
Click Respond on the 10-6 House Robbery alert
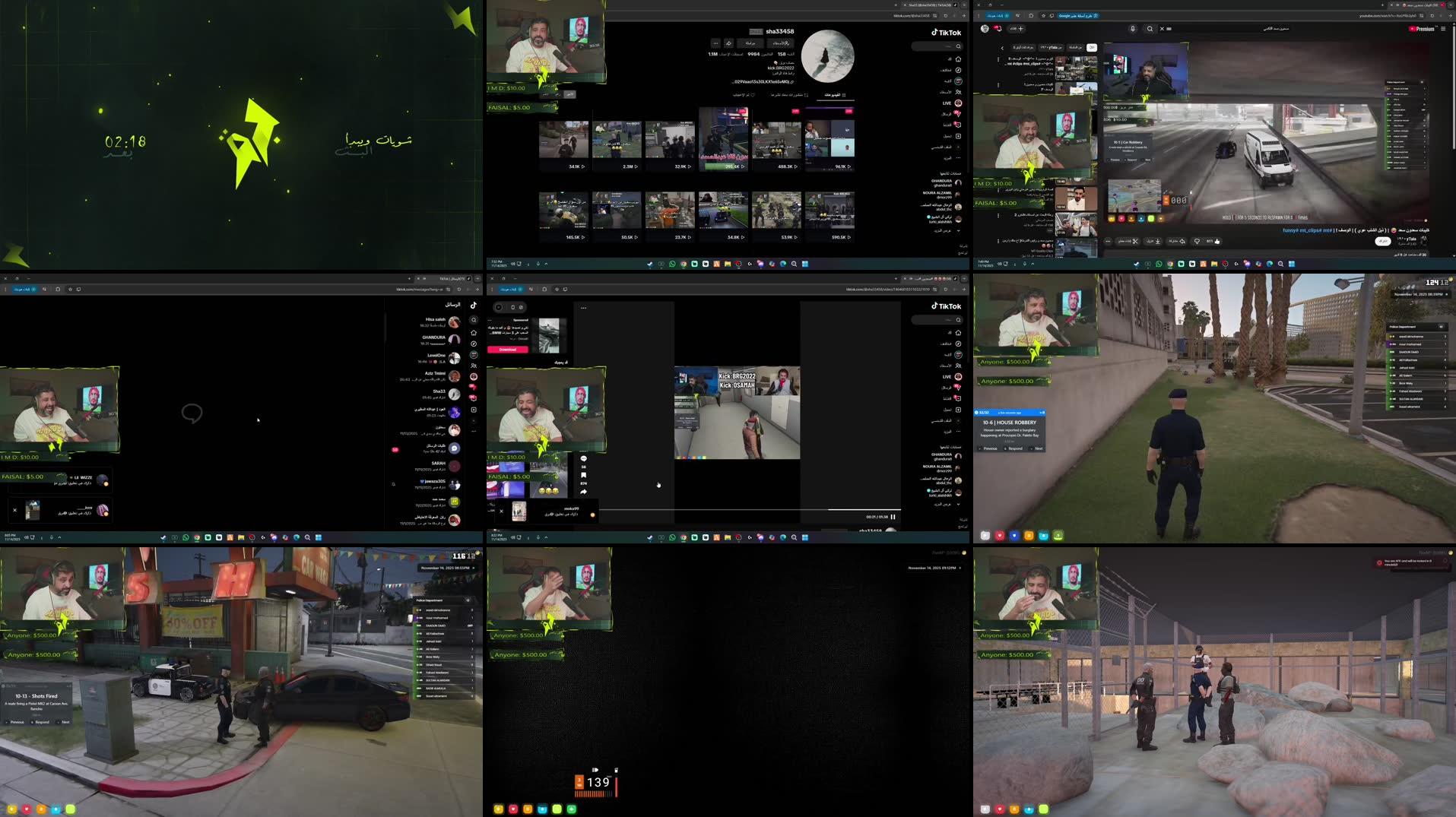pyautogui.click(x=1013, y=448)
